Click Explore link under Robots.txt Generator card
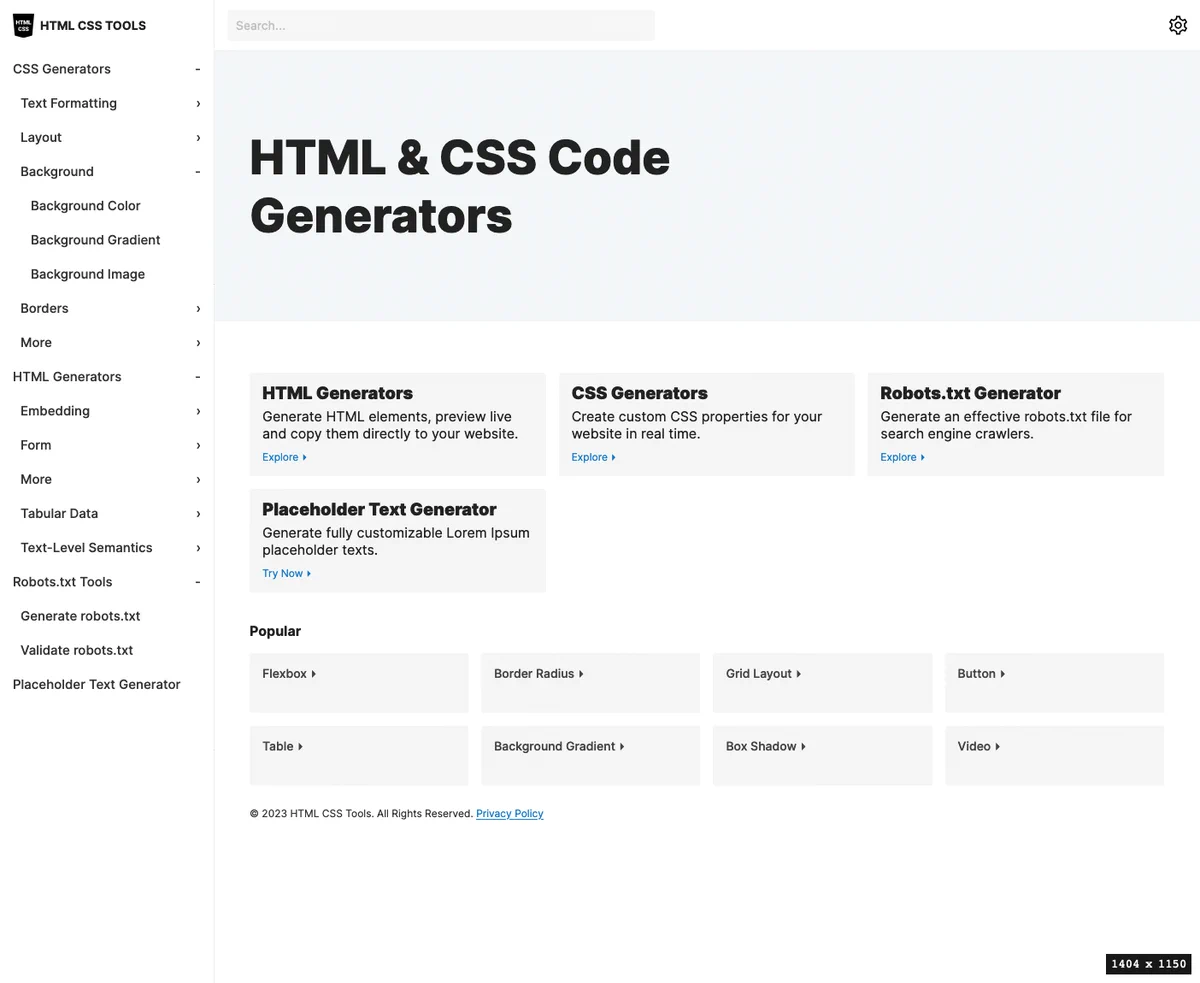1200x983 pixels. click(x=902, y=457)
